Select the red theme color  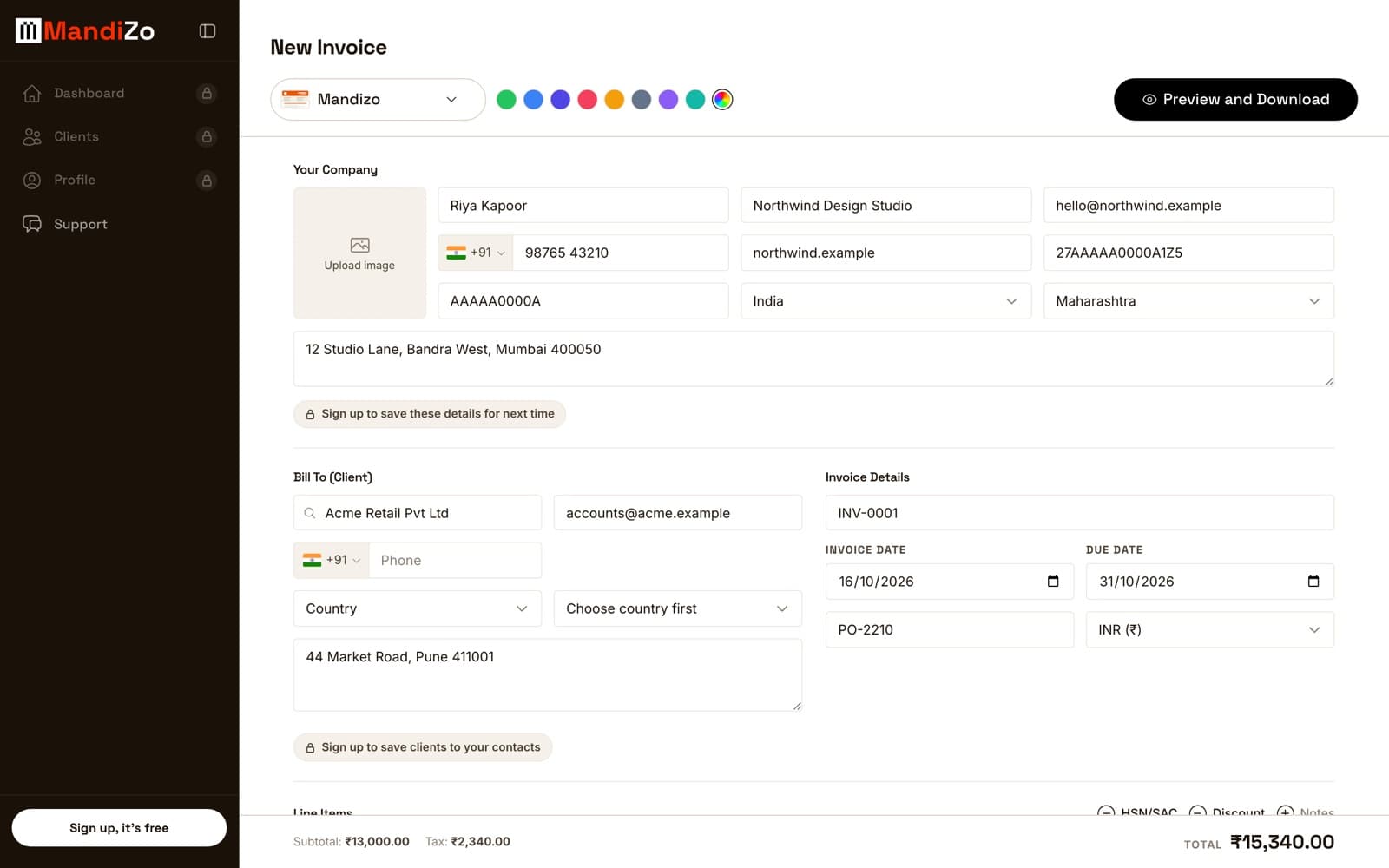[x=588, y=100]
